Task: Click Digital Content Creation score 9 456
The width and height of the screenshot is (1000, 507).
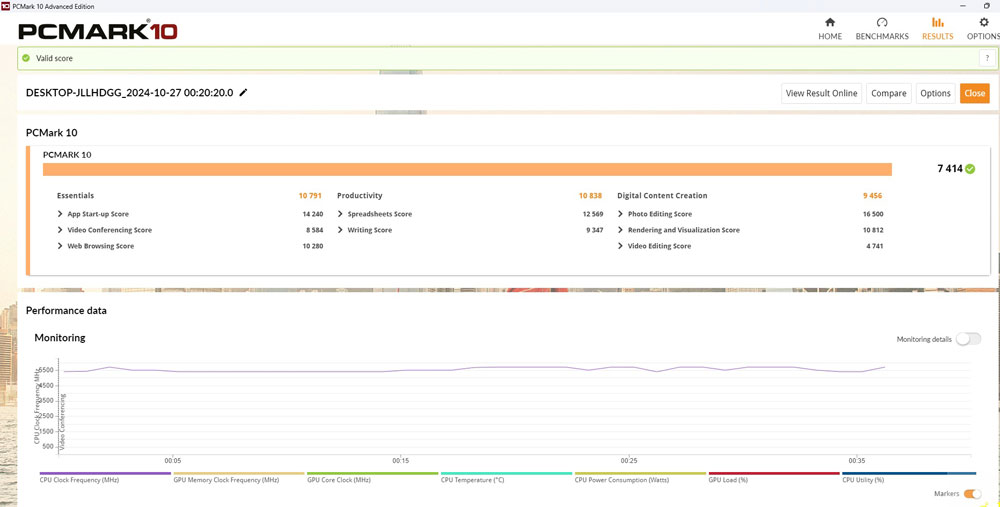Action: [x=873, y=196]
